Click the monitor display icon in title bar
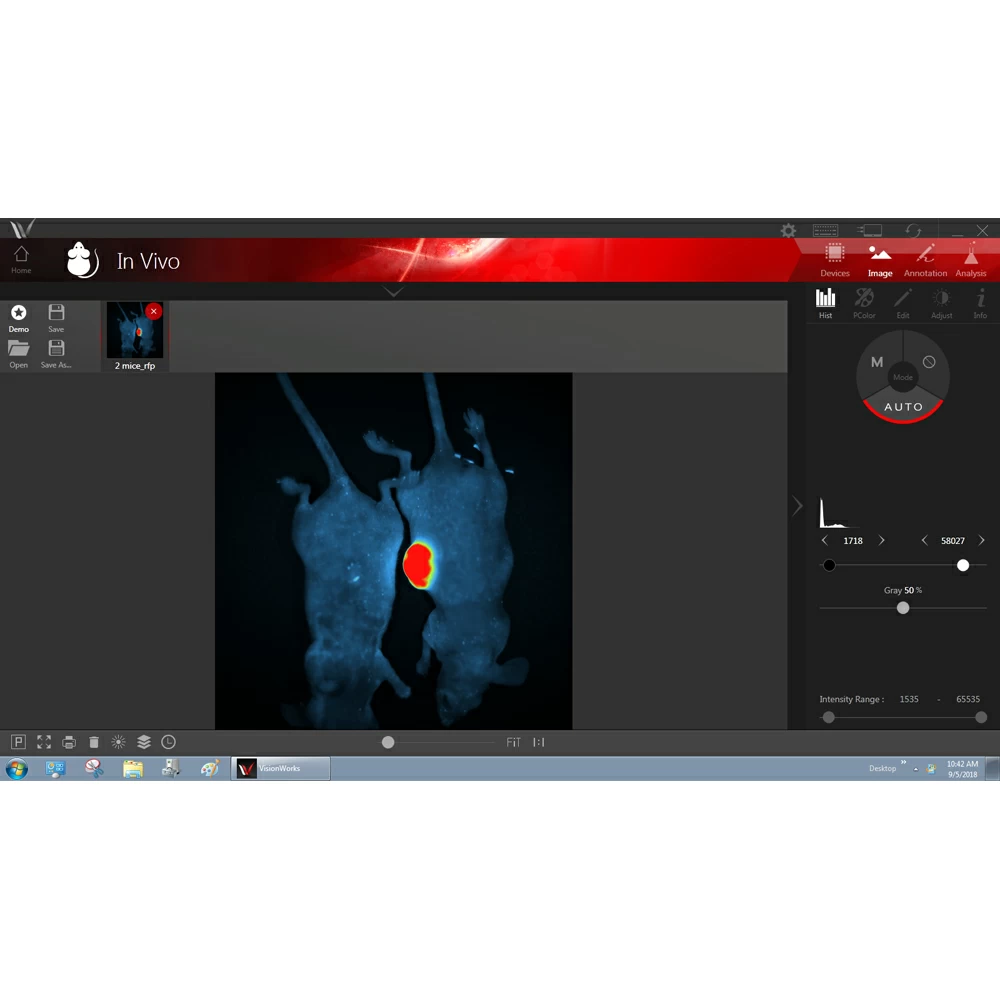The image size is (1000, 1000). [x=869, y=230]
